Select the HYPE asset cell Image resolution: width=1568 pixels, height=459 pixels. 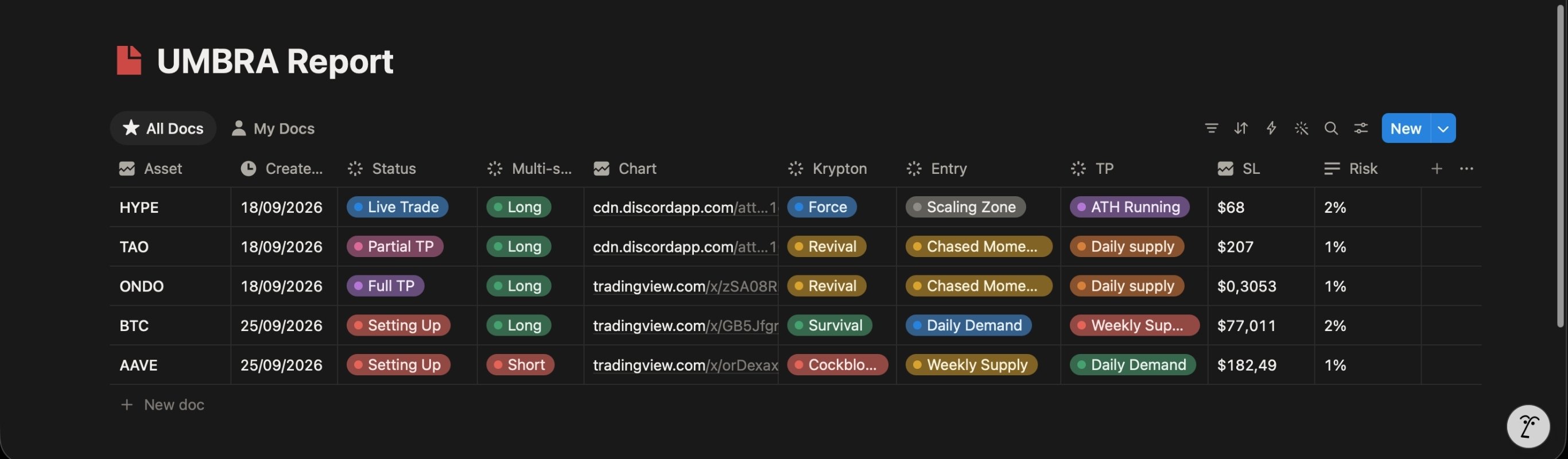click(170, 208)
